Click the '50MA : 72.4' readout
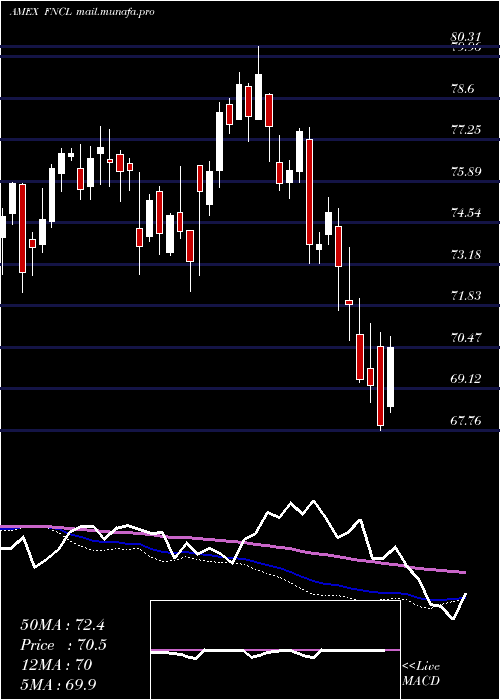 [62, 625]
